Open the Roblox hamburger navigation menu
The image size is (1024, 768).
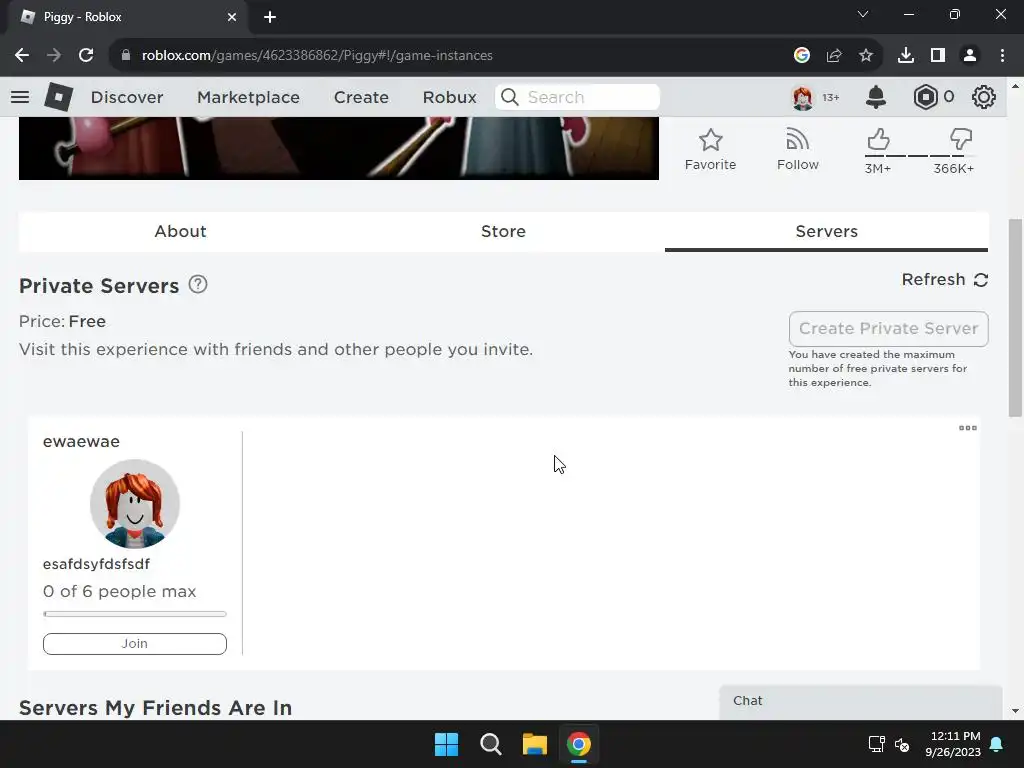tap(20, 97)
